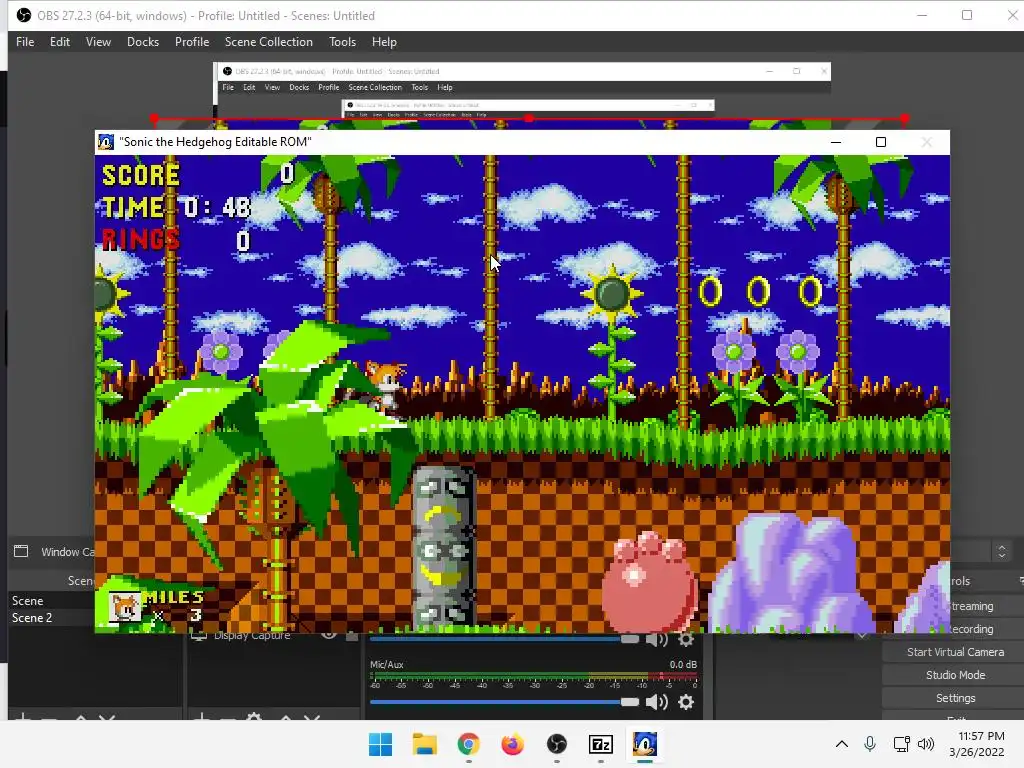Click the top-left red transform handle in preview

point(154,119)
